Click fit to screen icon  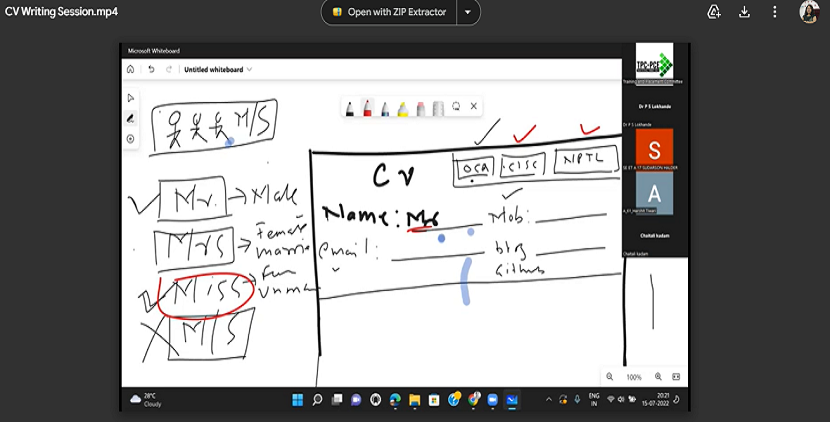[676, 377]
